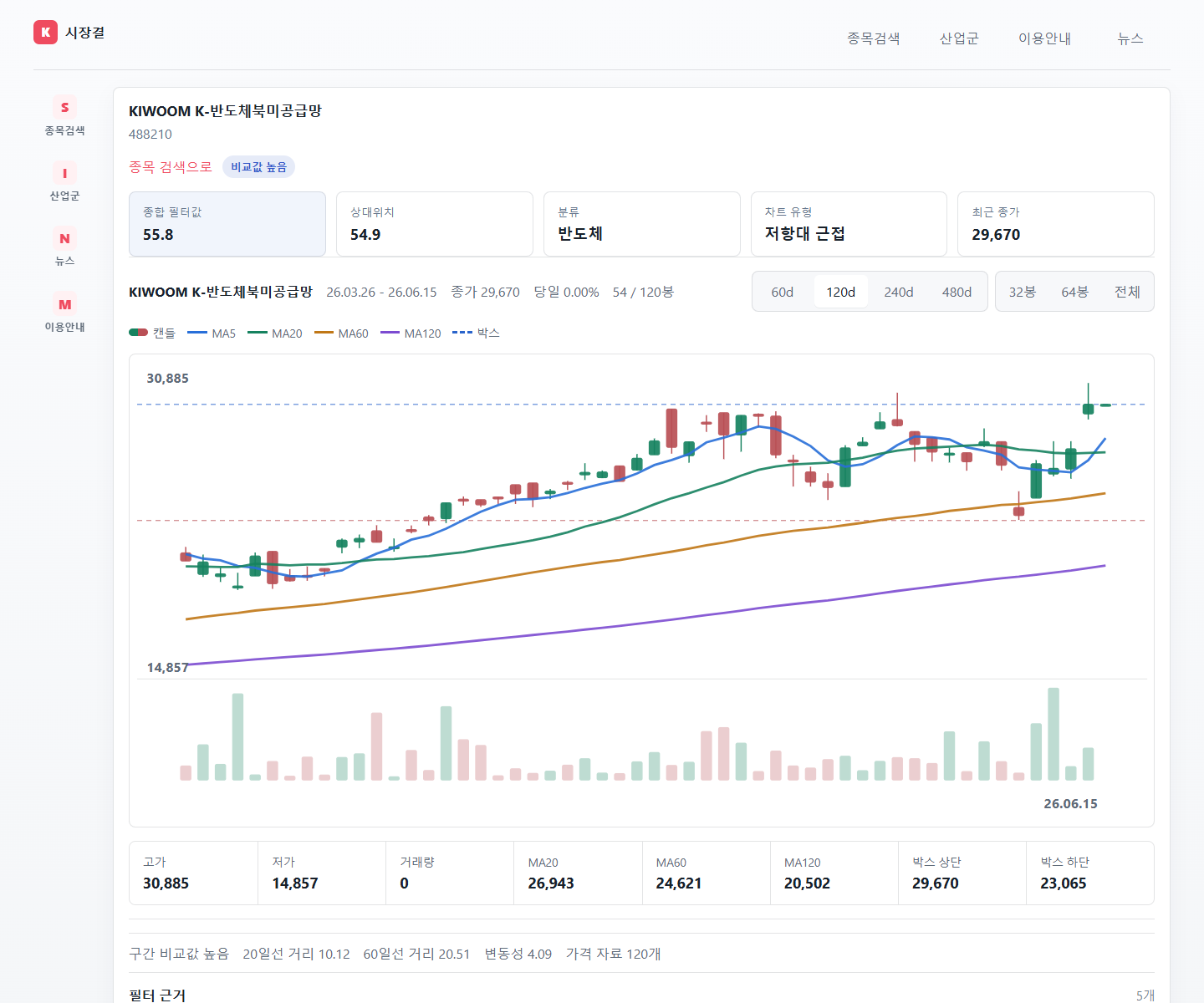Switch to the 480d period

tap(957, 292)
